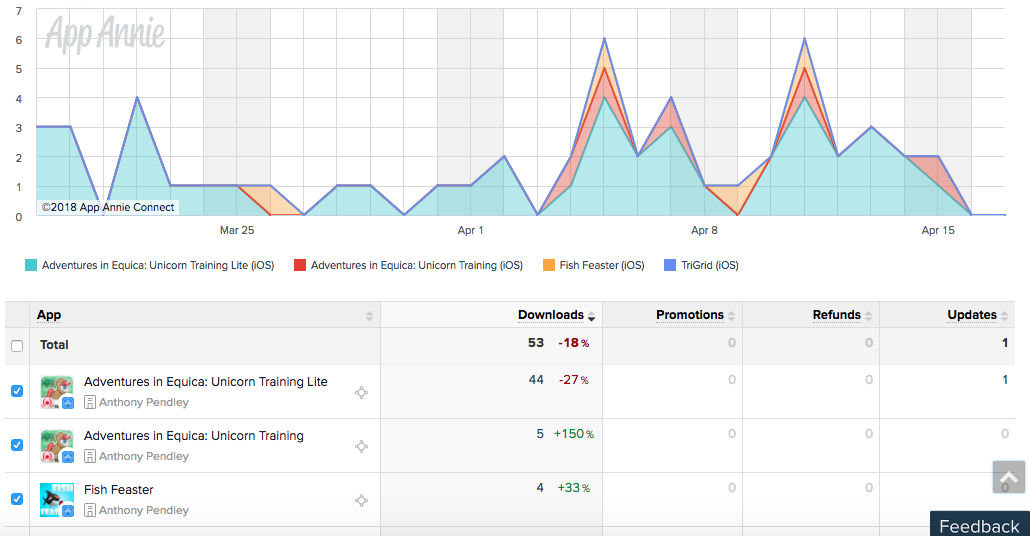
Task: Click publisher icon under Unicorn Training Lite
Action: click(90, 402)
